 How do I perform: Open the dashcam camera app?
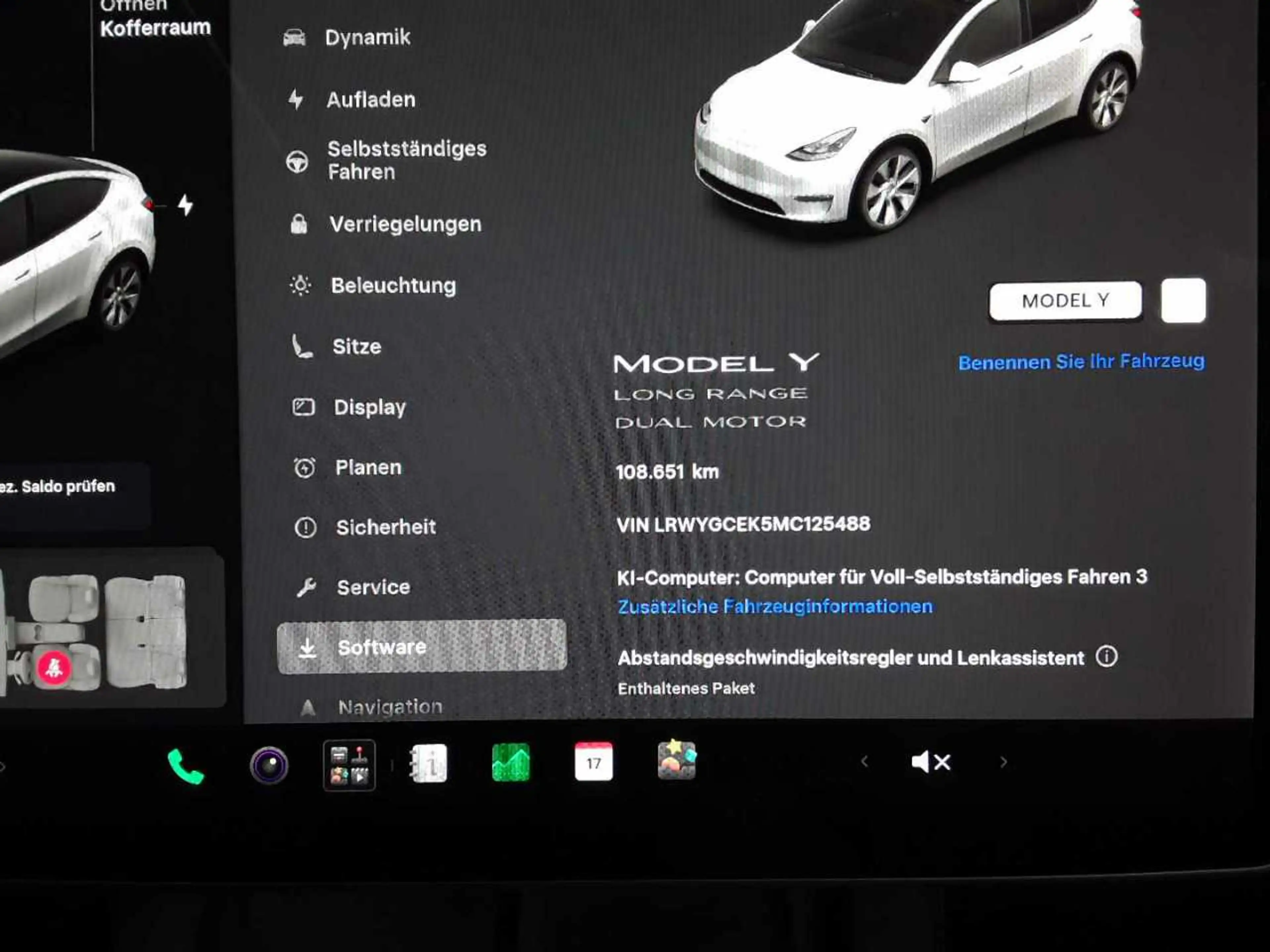pos(269,765)
